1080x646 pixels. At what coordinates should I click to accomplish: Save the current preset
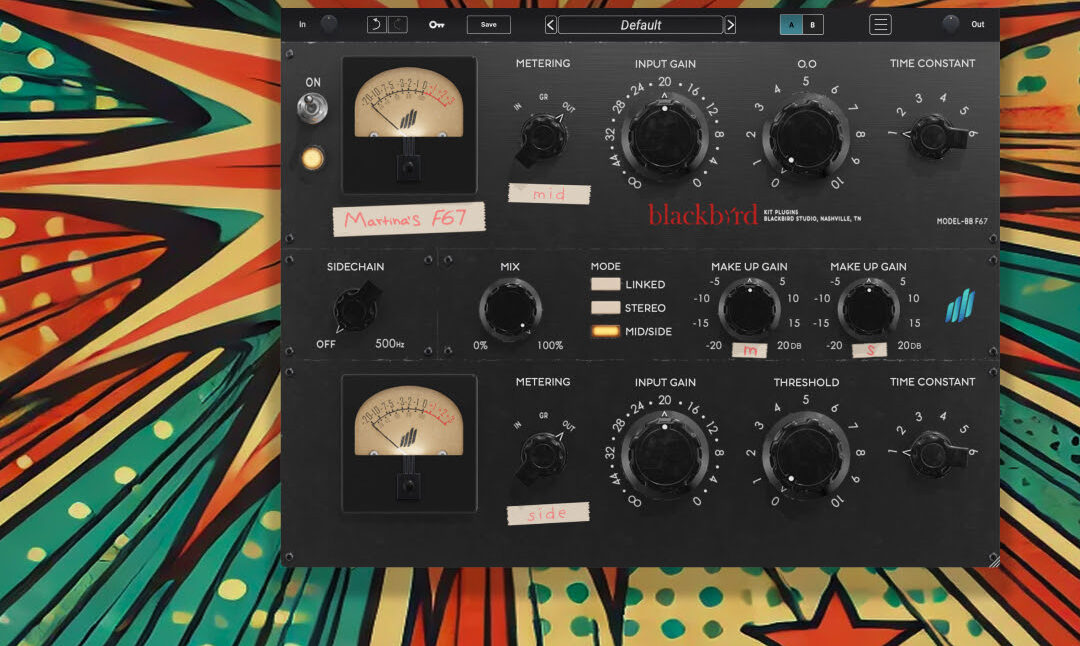click(x=488, y=25)
